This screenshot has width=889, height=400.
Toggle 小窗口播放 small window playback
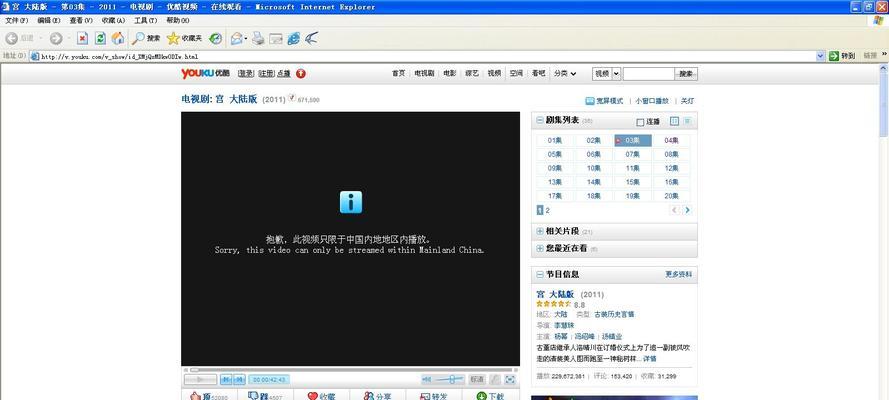[x=652, y=101]
